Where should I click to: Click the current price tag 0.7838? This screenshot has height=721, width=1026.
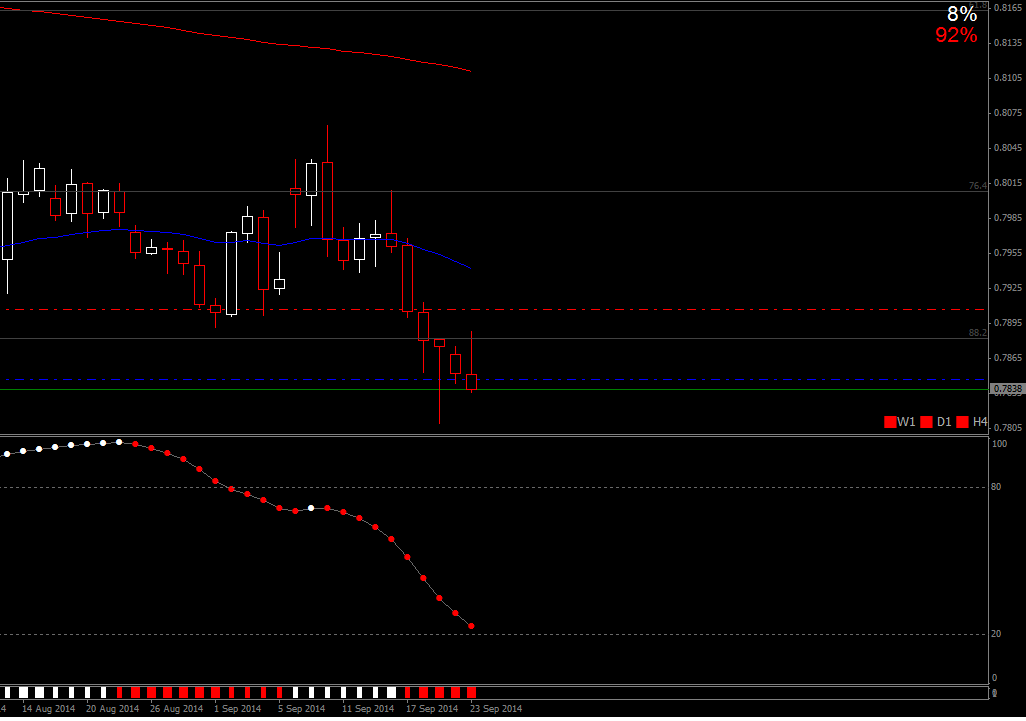pyautogui.click(x=1008, y=389)
